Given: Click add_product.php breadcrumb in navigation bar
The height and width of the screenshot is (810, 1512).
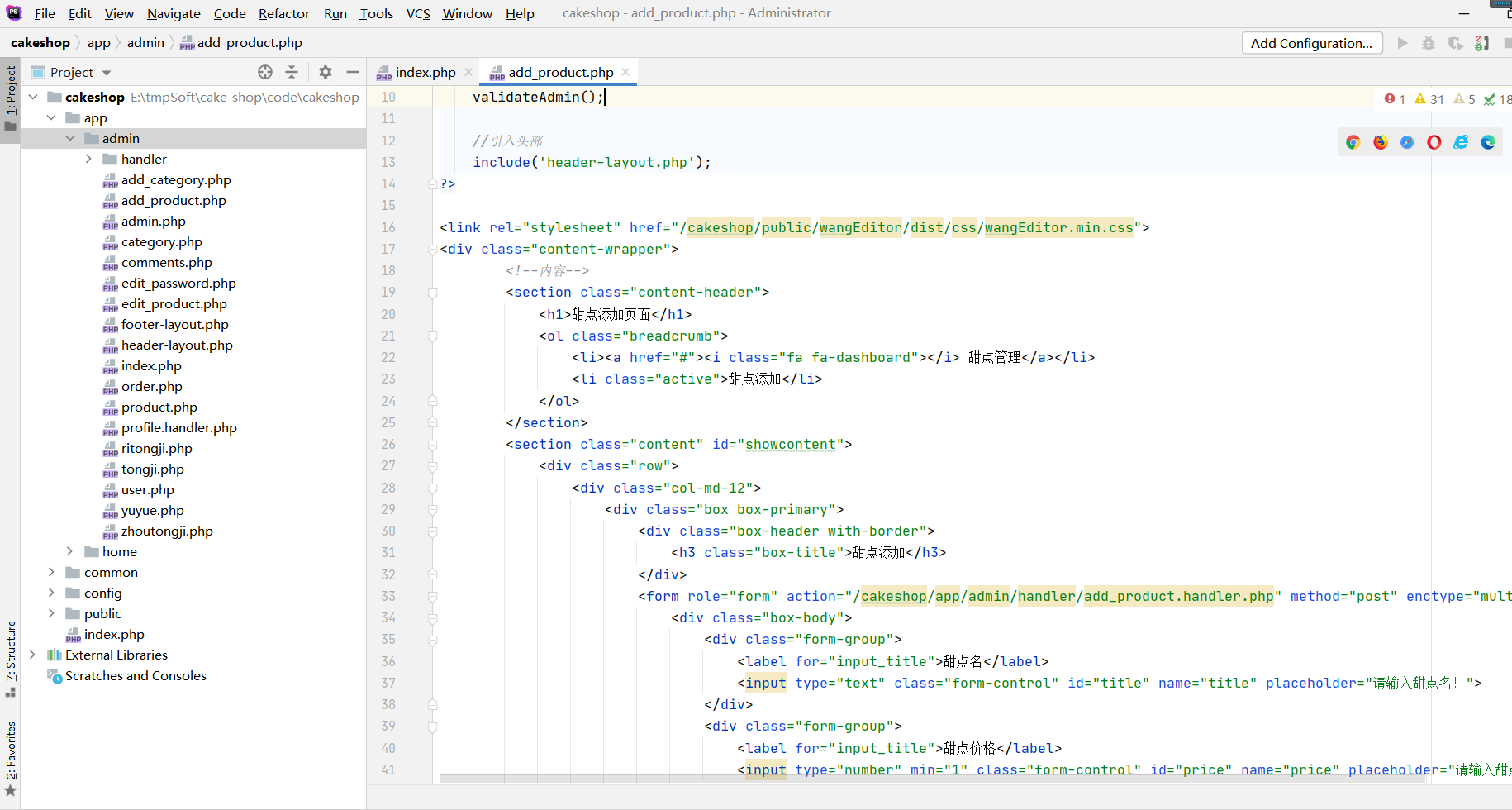Looking at the screenshot, I should click(241, 42).
